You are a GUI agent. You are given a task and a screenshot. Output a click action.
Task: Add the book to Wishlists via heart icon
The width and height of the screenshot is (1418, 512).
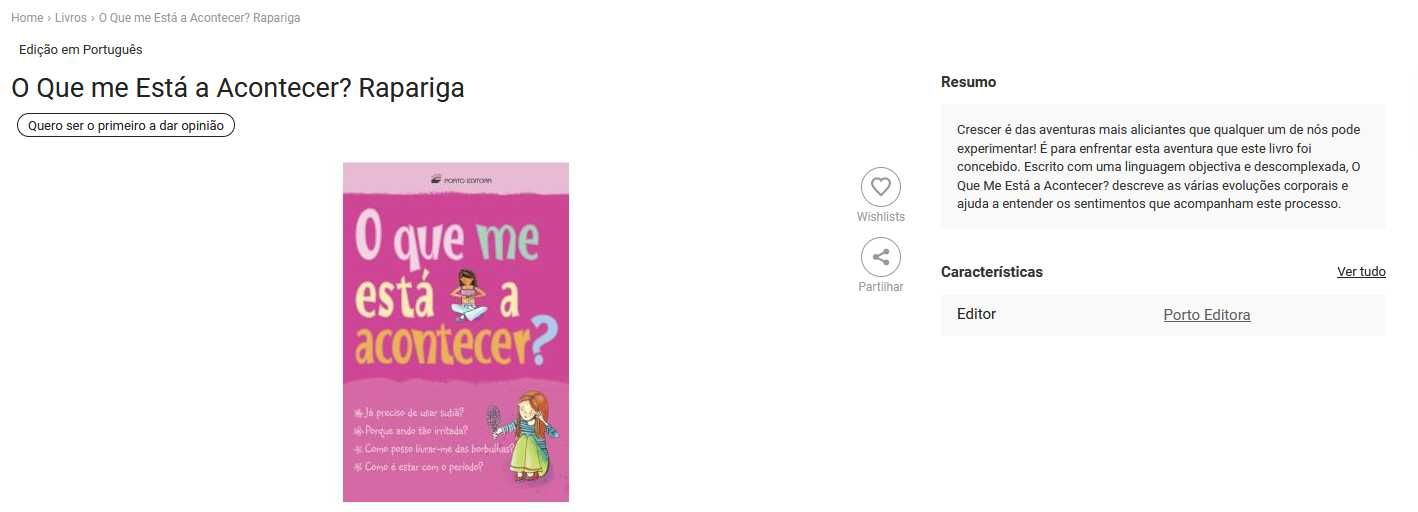[880, 187]
